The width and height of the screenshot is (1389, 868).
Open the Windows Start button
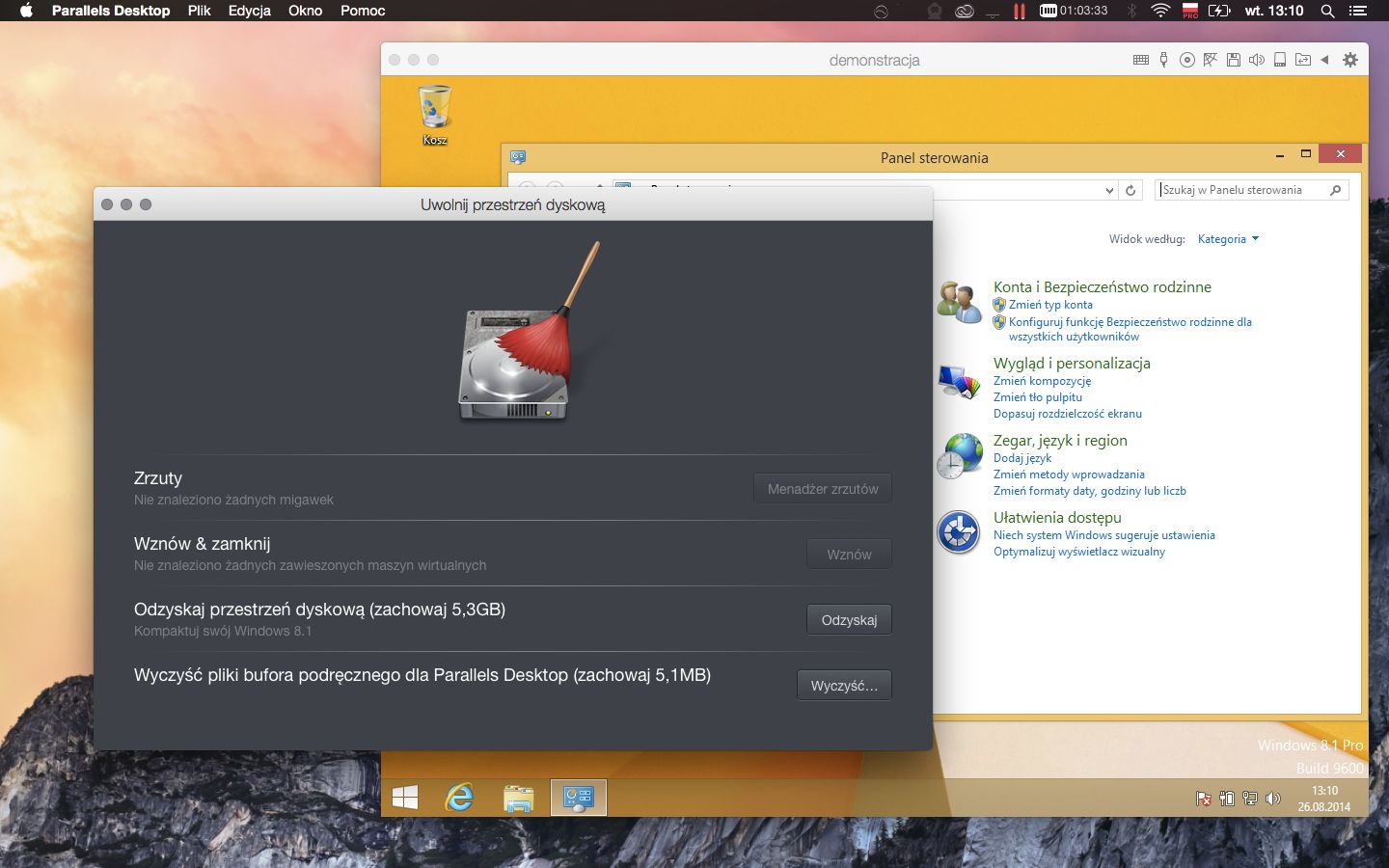point(405,798)
